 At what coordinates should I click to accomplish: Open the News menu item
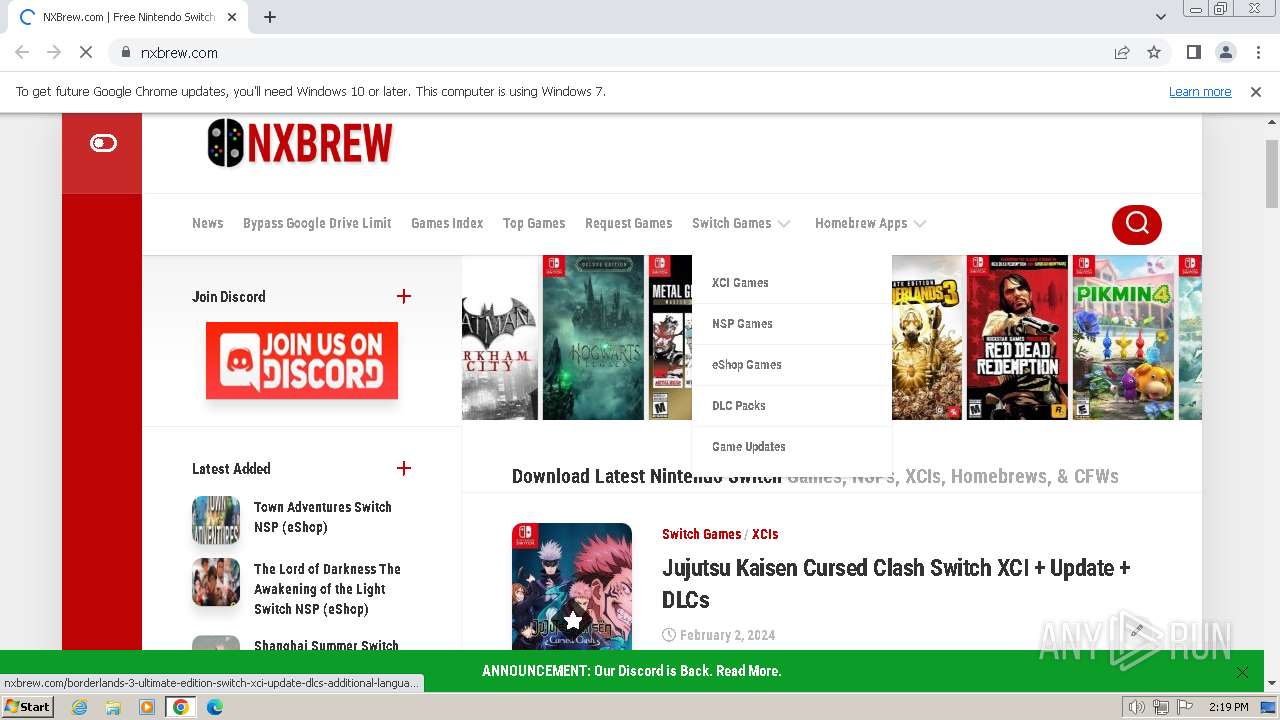point(207,223)
